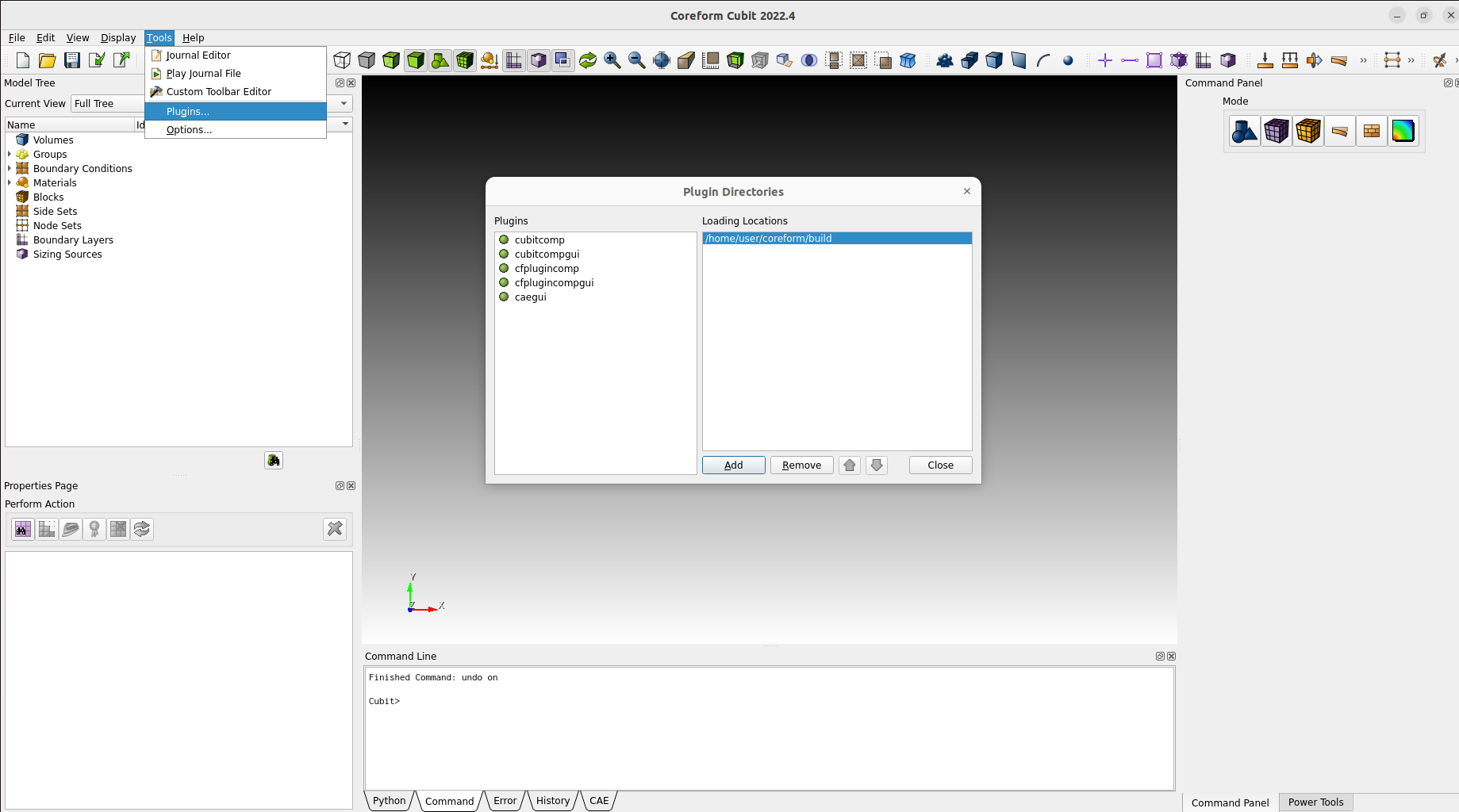Screen dimensions: 1459x812
Task: Select the blue Group entity icon
Action: tap(945, 60)
